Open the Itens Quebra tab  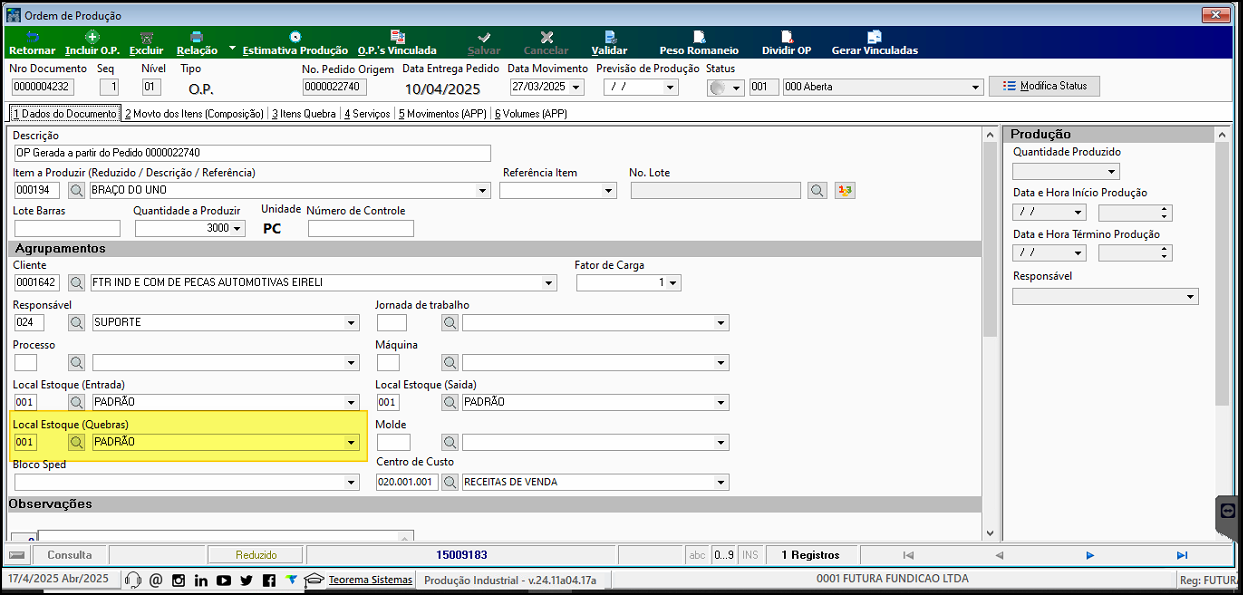click(x=304, y=114)
